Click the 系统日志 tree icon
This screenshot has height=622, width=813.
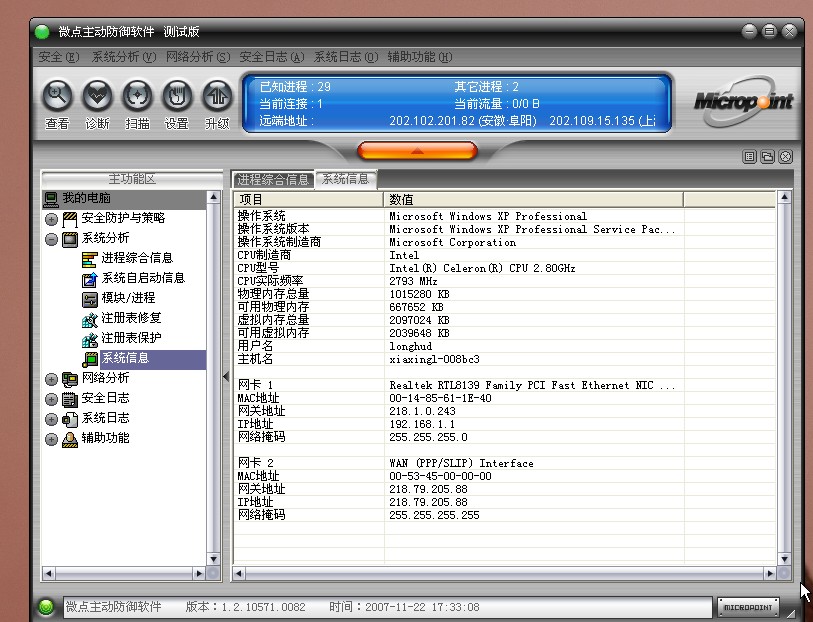tap(70, 419)
